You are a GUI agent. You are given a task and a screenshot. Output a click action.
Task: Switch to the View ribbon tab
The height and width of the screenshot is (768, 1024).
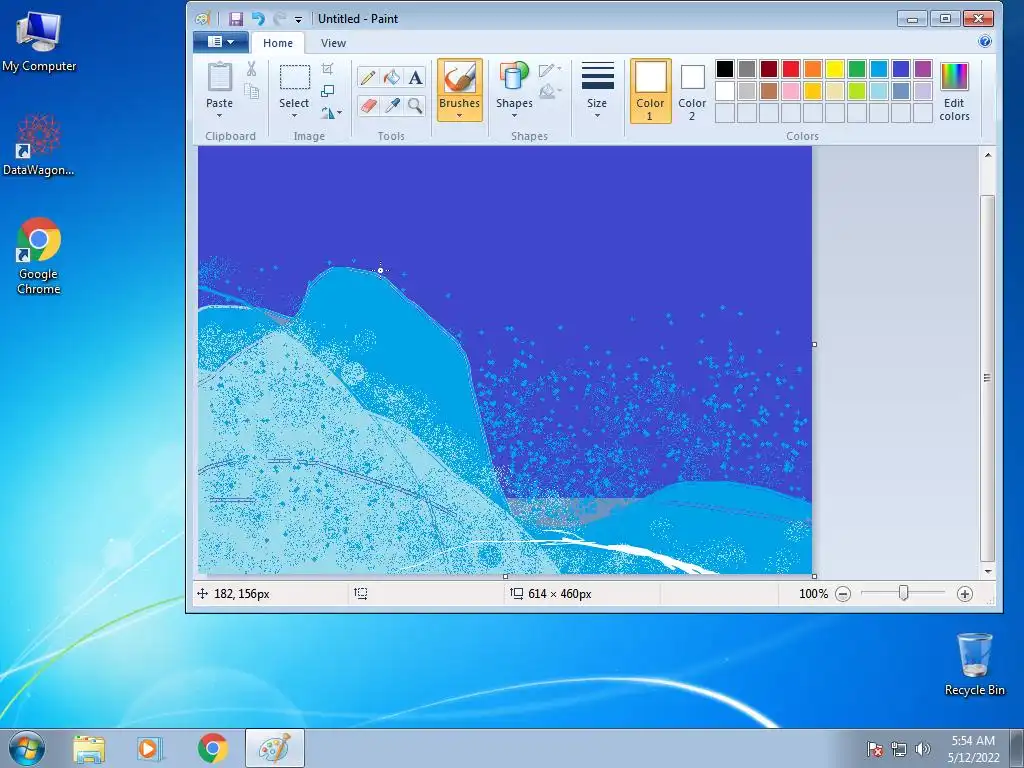point(333,43)
